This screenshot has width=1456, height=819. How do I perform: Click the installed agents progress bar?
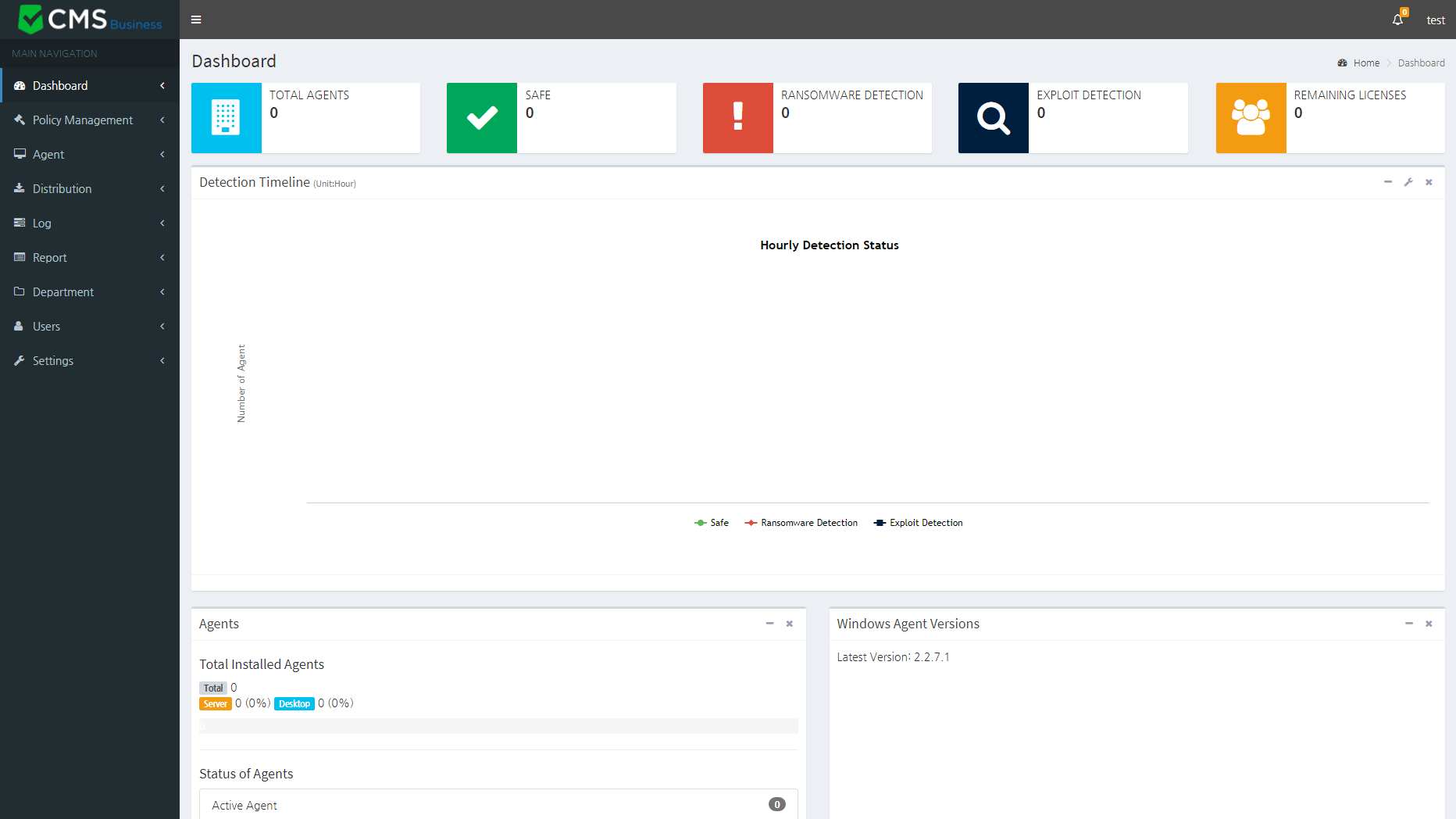point(498,726)
